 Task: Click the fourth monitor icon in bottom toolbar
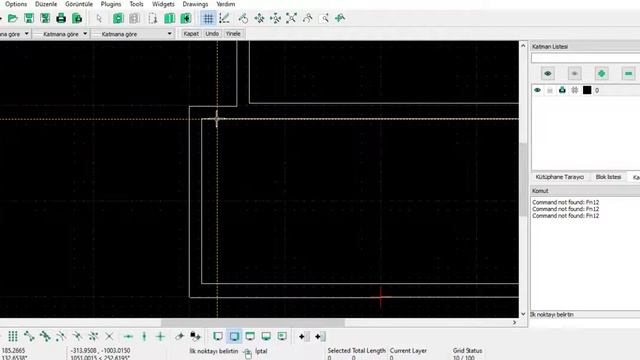(x=266, y=336)
